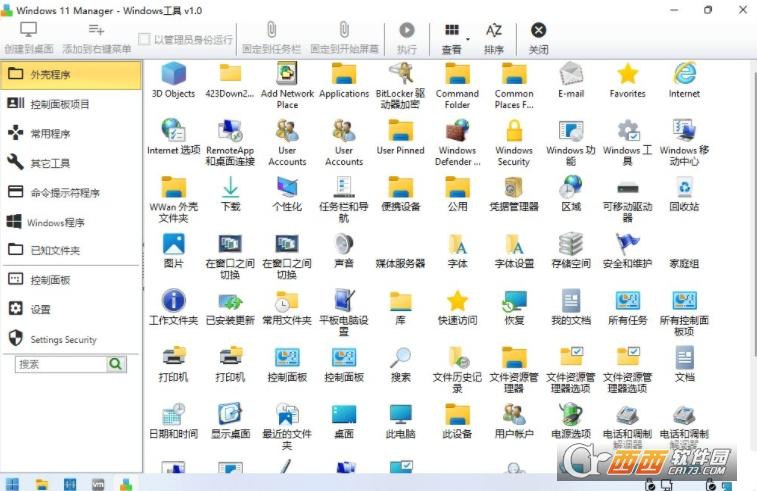Click the 执行 run button
Screen dimensions: 757x491
407,38
